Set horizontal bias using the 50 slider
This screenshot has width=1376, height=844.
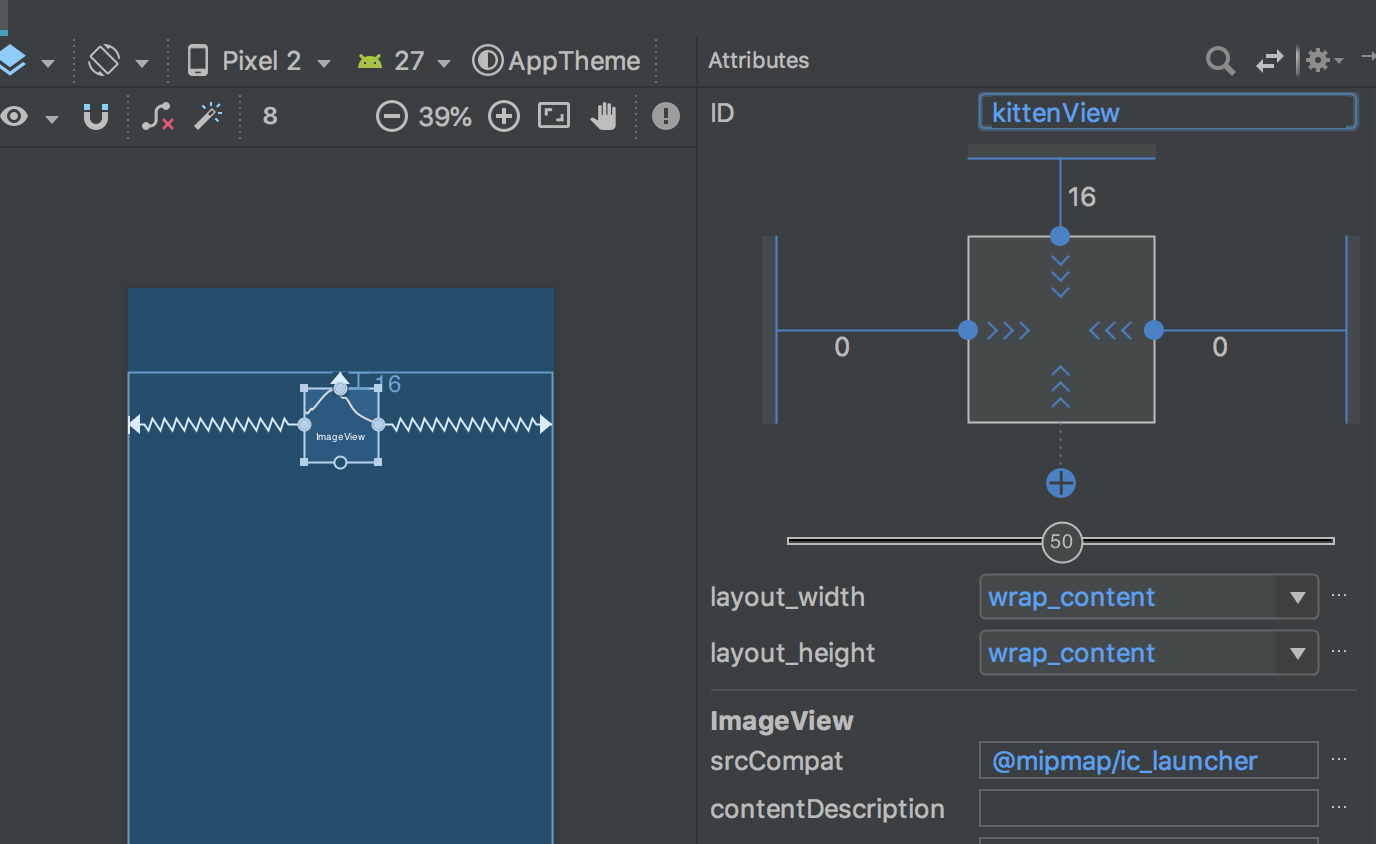click(x=1061, y=542)
